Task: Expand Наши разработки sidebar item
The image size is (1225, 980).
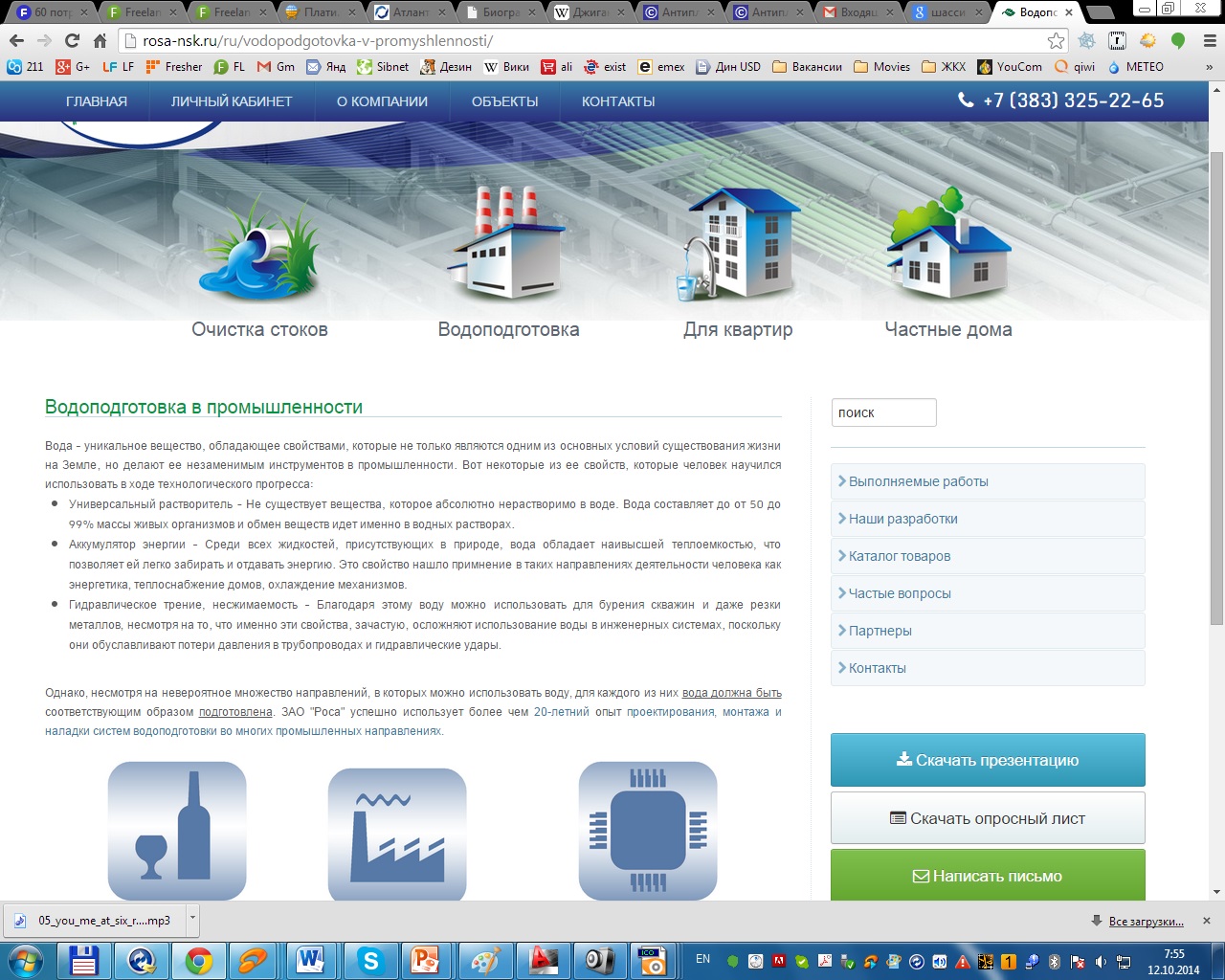Action: tap(988, 519)
